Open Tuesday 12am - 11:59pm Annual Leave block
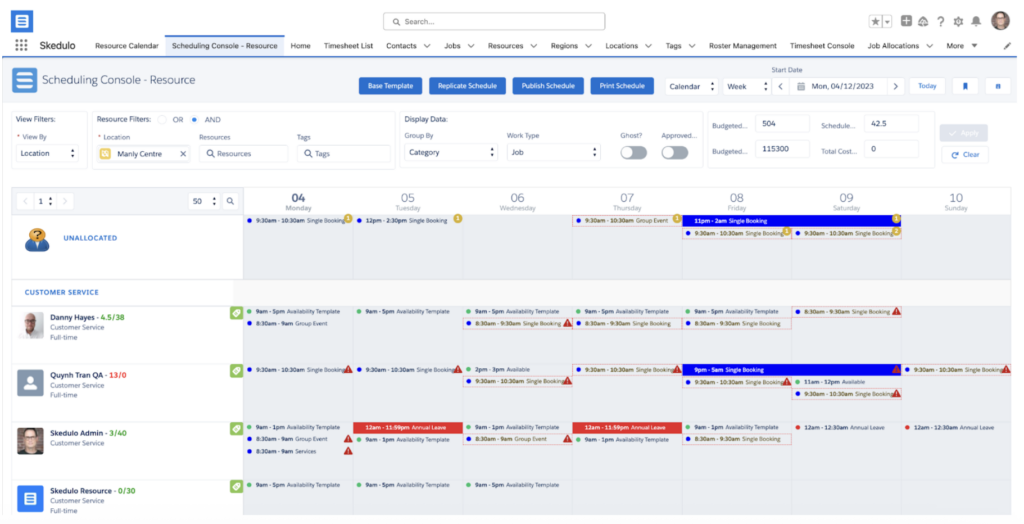 (408, 427)
